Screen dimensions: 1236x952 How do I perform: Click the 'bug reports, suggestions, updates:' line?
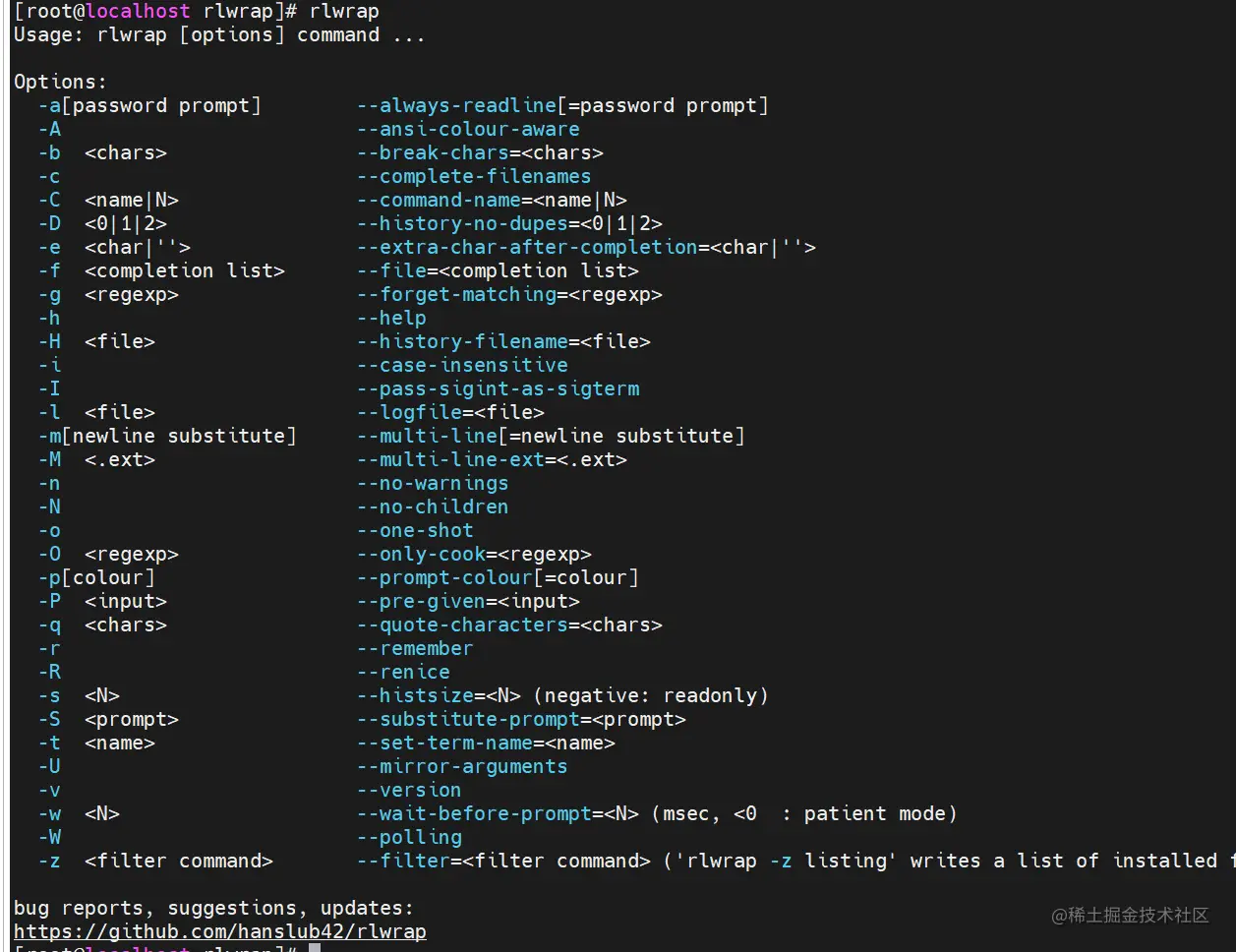(x=213, y=908)
